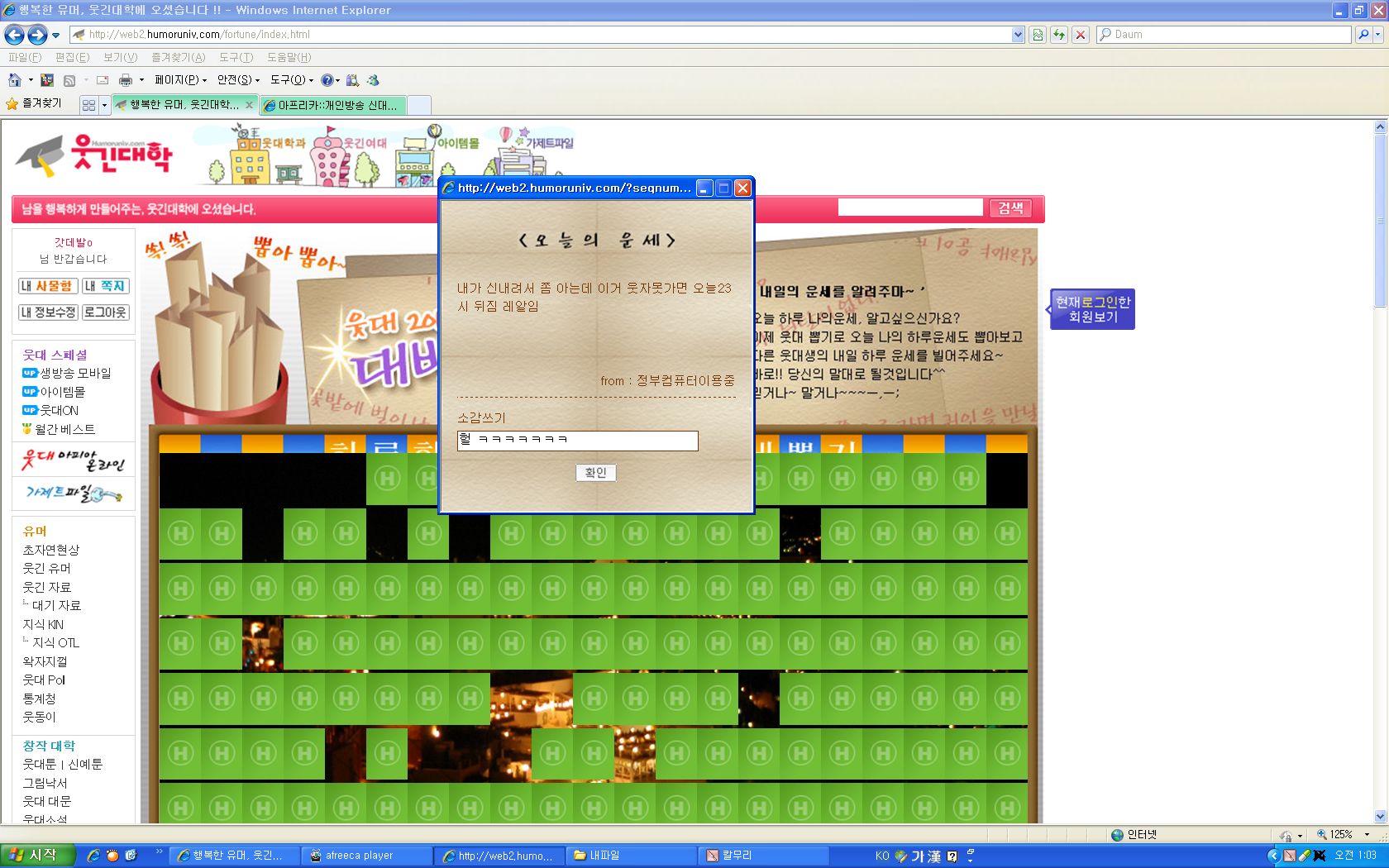Expand the tab list dropdown arrow
The image size is (1389, 868).
click(x=104, y=105)
